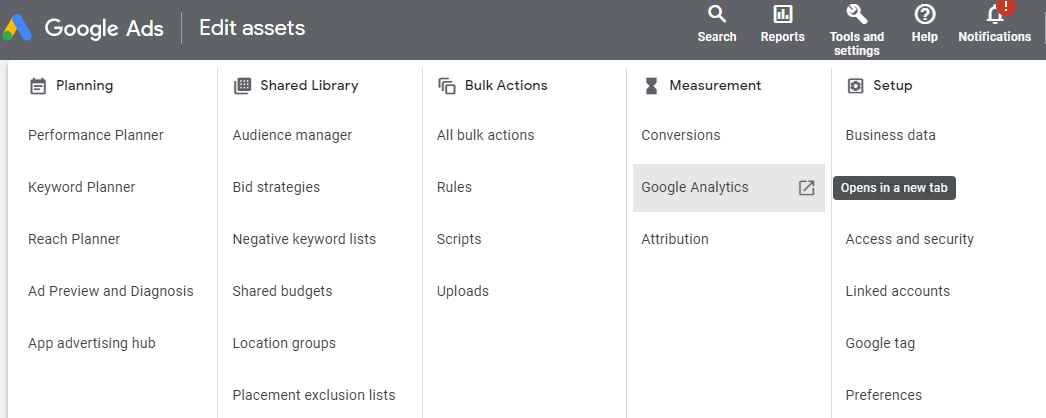Click the Bulk Actions copy icon

click(x=447, y=86)
